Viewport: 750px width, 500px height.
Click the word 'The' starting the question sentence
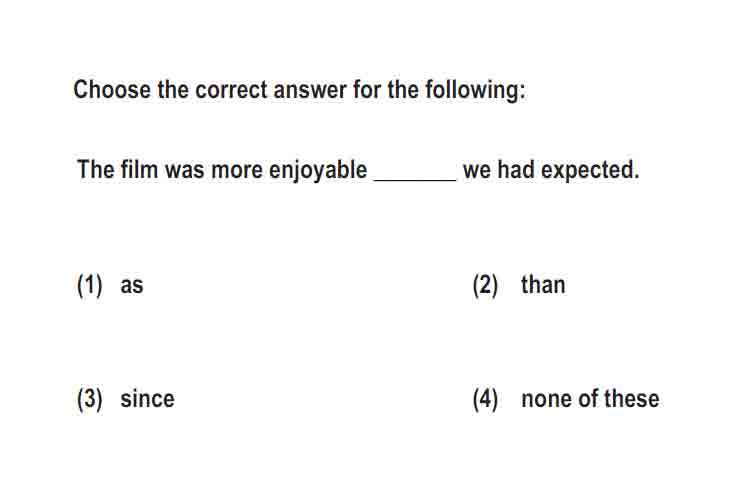point(94,170)
